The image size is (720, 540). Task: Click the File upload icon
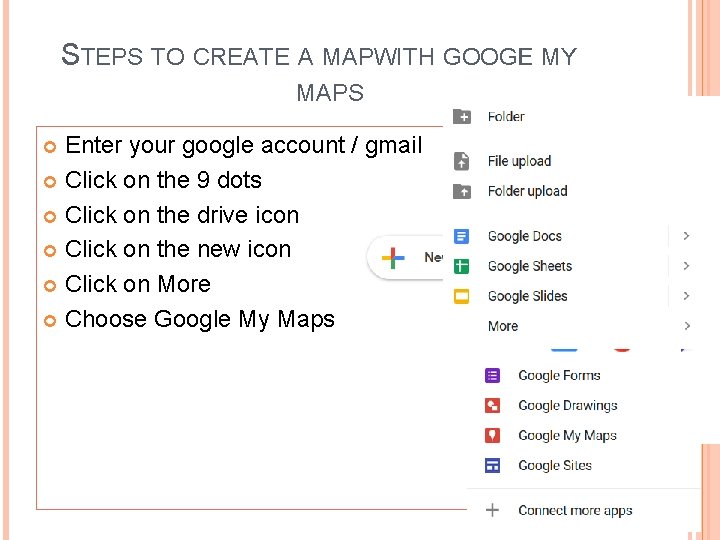pyautogui.click(x=461, y=161)
